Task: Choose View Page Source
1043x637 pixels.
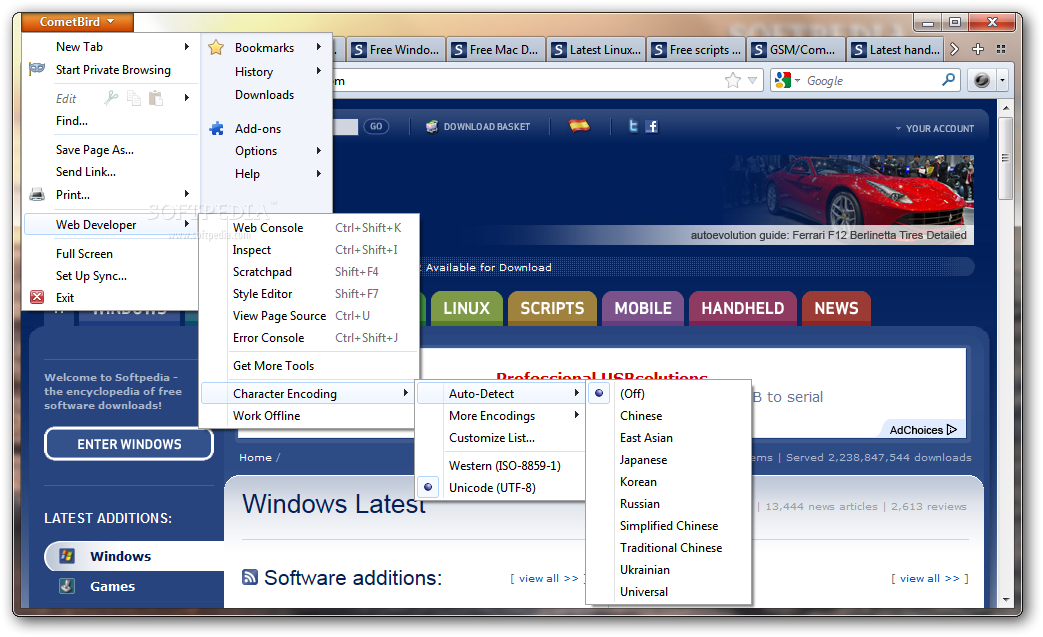Action: (310, 316)
